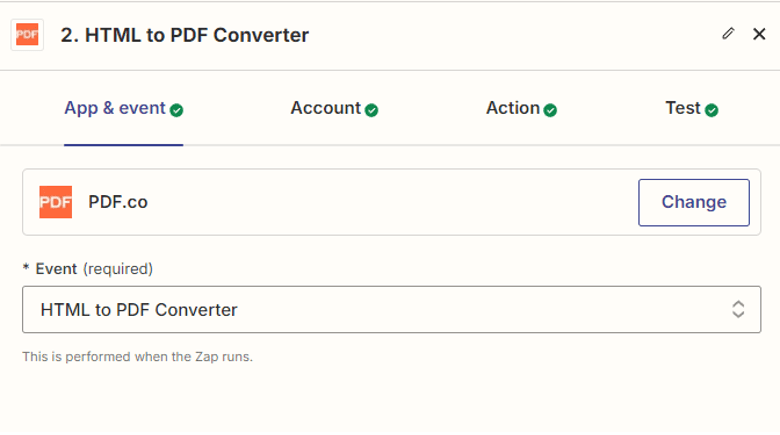Click the green checkmark beside Account
Screen dimensions: 780x435
pos(372,110)
